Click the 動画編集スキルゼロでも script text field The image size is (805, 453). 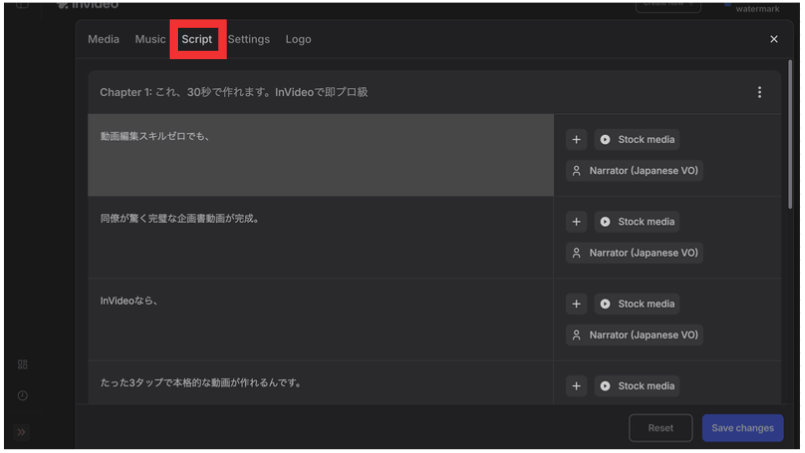(x=320, y=155)
